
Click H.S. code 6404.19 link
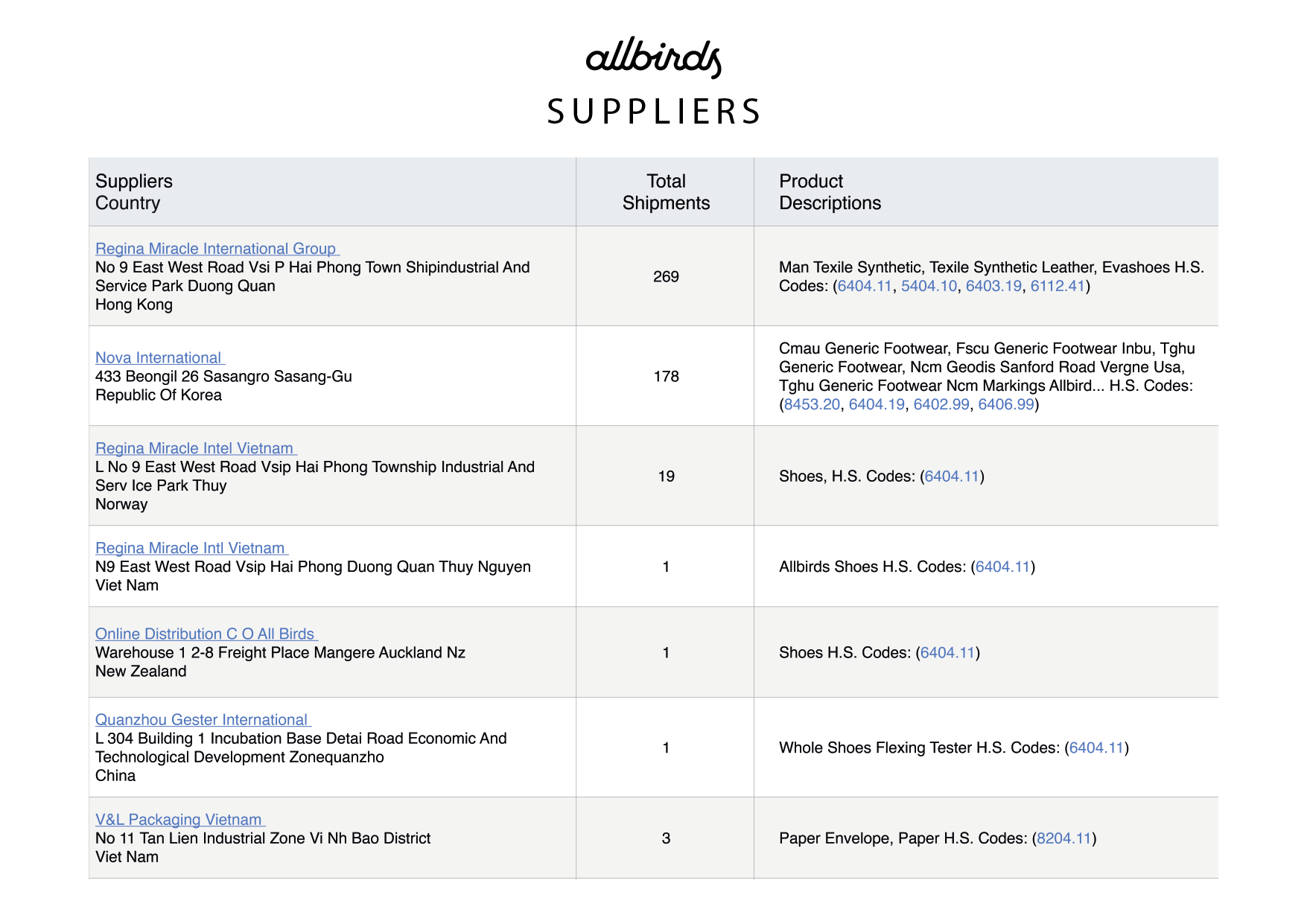coord(877,404)
